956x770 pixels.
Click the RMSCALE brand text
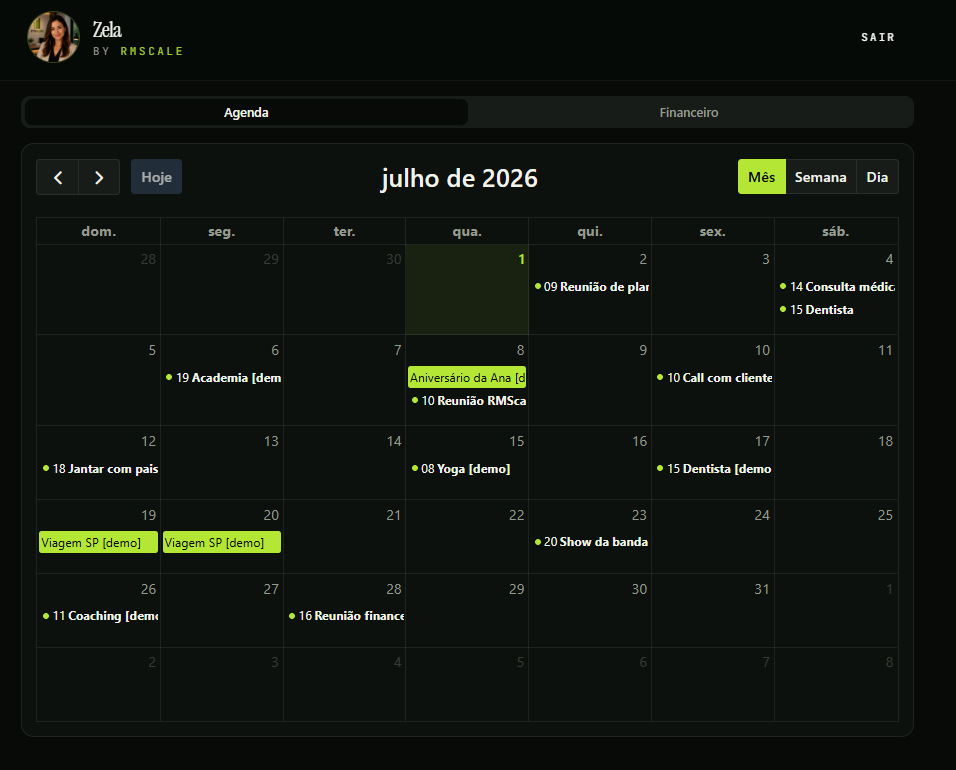tap(152, 51)
